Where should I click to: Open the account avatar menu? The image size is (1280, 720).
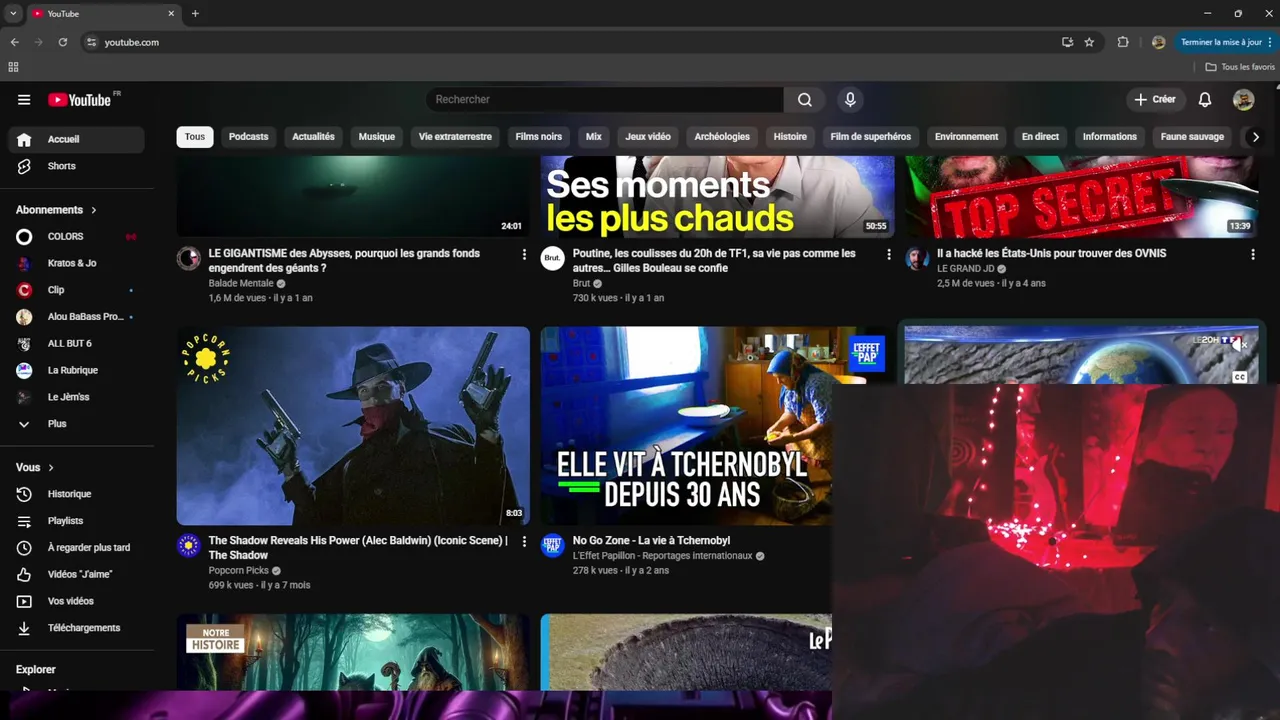pyautogui.click(x=1243, y=100)
